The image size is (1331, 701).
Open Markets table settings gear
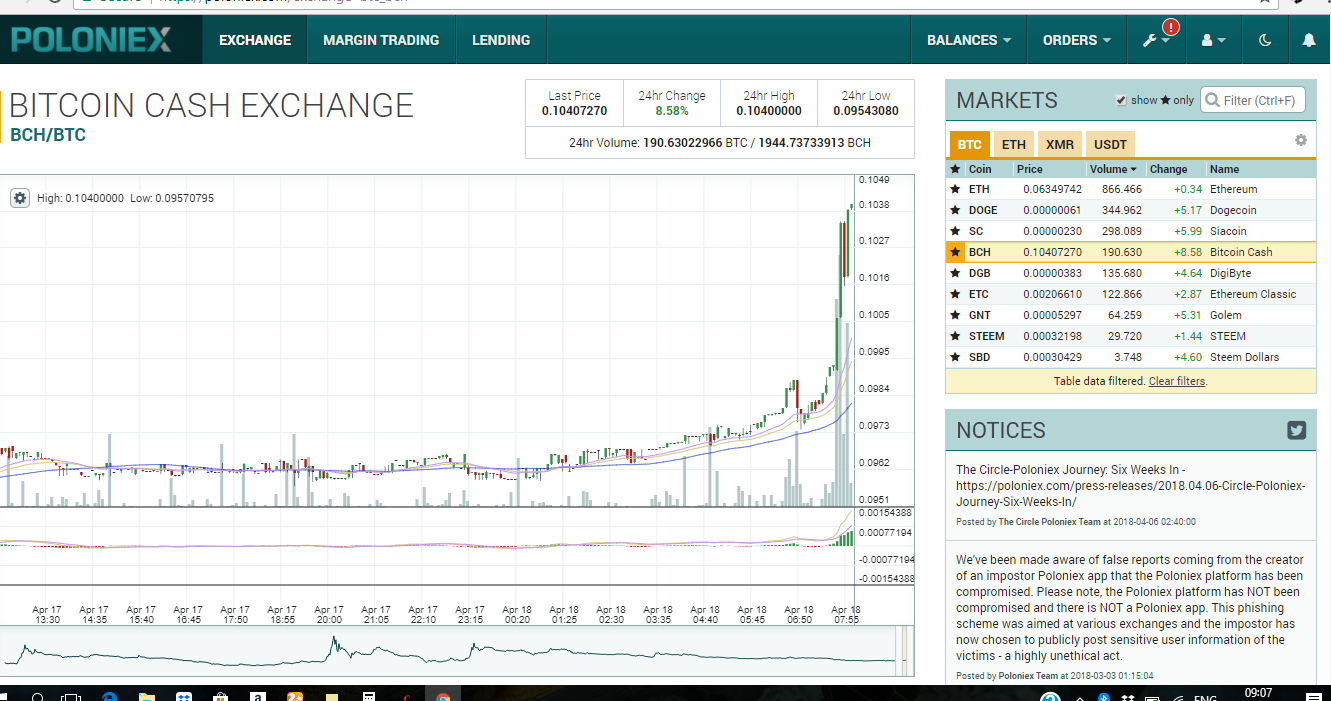(1300, 141)
